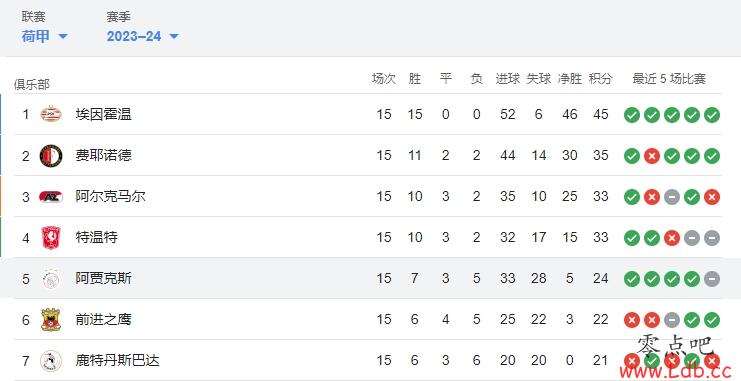Select the 前进之鹰 team row name
Screen dimensions: 741x381
pos(103,320)
